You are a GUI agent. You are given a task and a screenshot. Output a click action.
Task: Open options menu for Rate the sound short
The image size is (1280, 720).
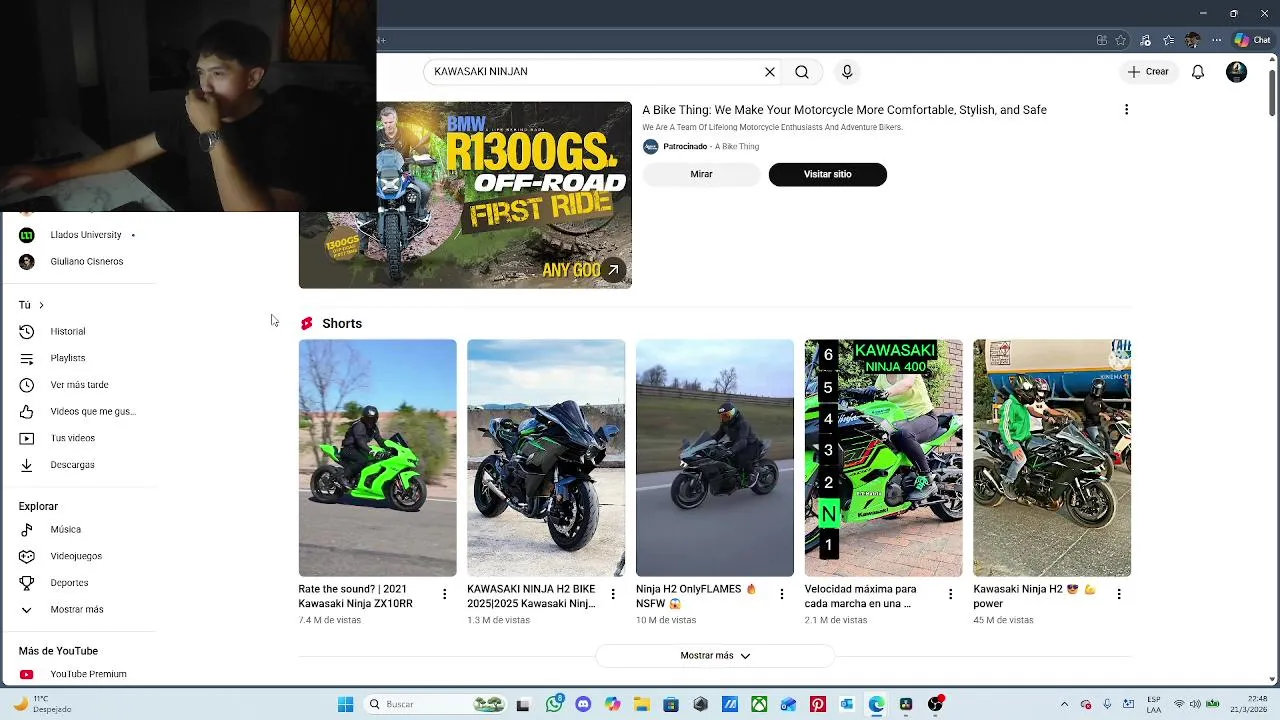[444, 594]
